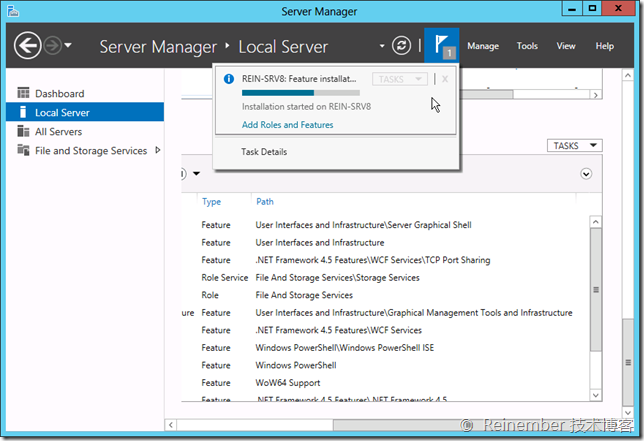
Task: Open the Manage menu
Action: tap(483, 46)
